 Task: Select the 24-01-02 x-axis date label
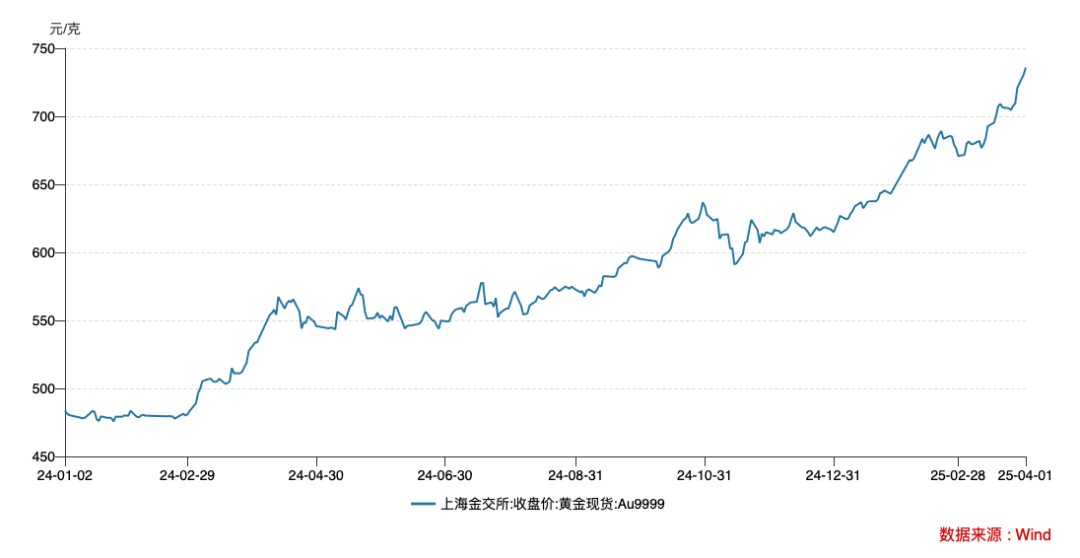click(x=64, y=476)
